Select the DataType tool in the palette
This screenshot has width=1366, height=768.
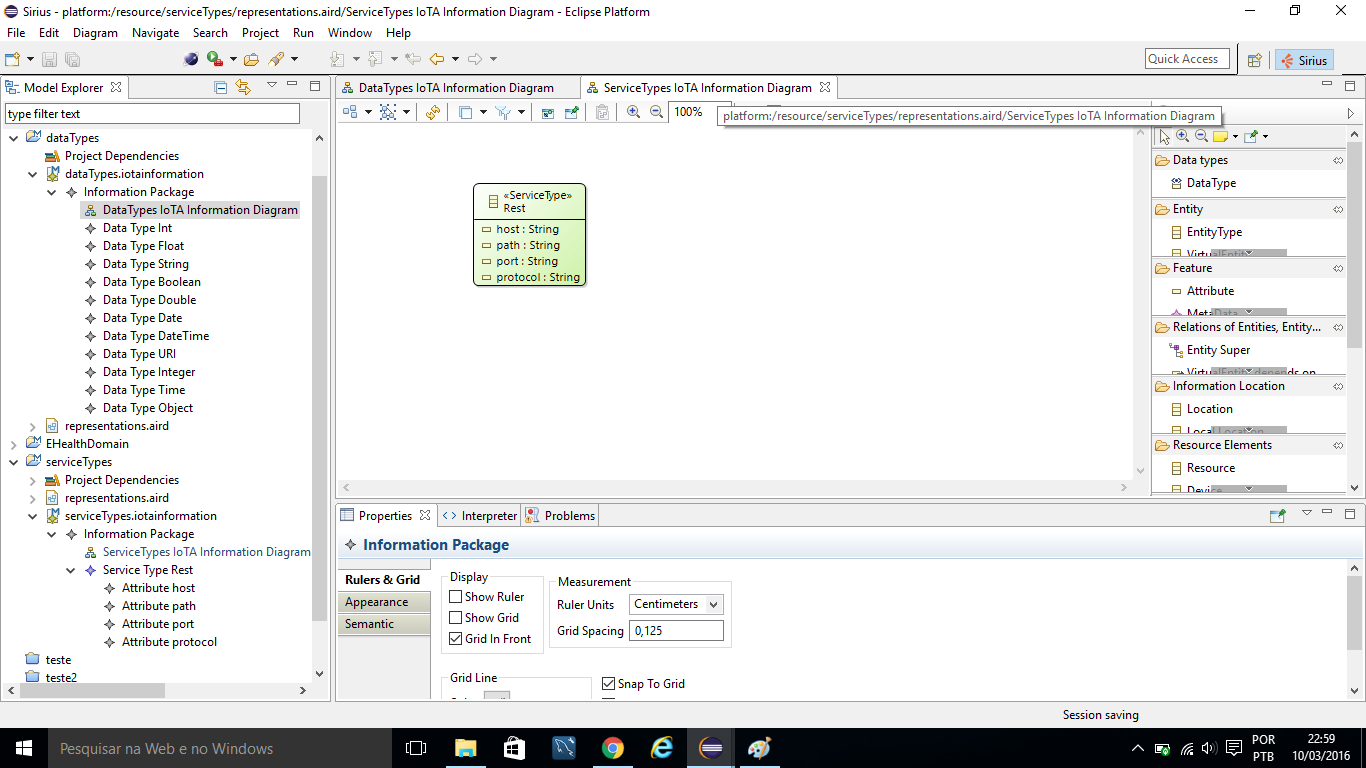pos(1211,183)
